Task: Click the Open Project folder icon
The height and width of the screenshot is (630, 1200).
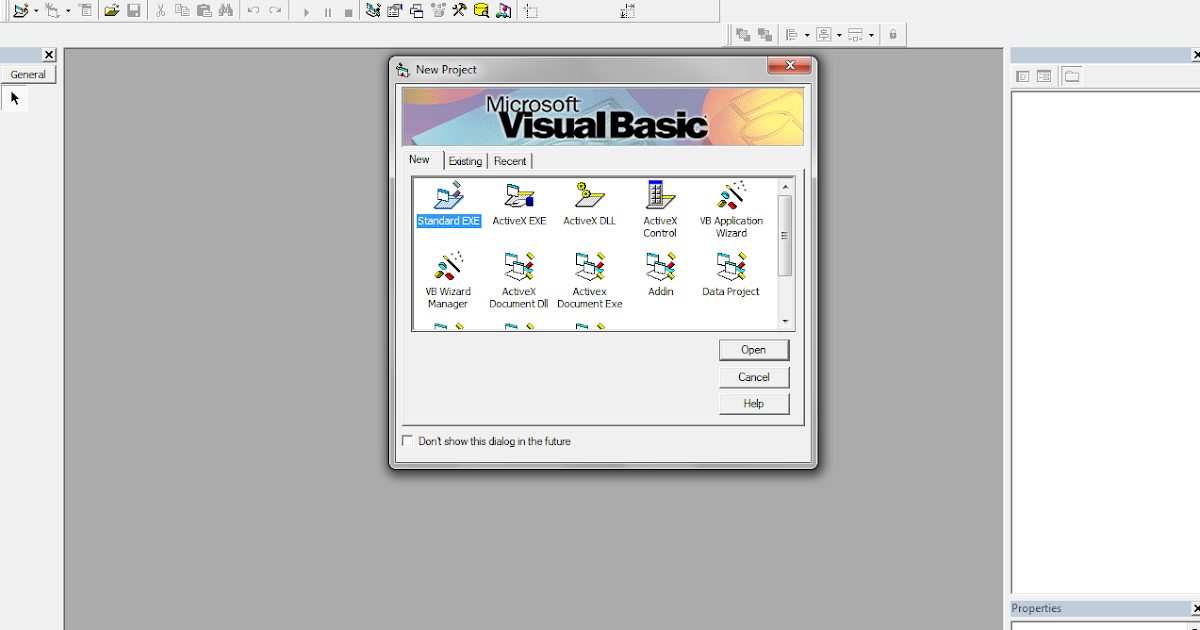Action: 112,11
